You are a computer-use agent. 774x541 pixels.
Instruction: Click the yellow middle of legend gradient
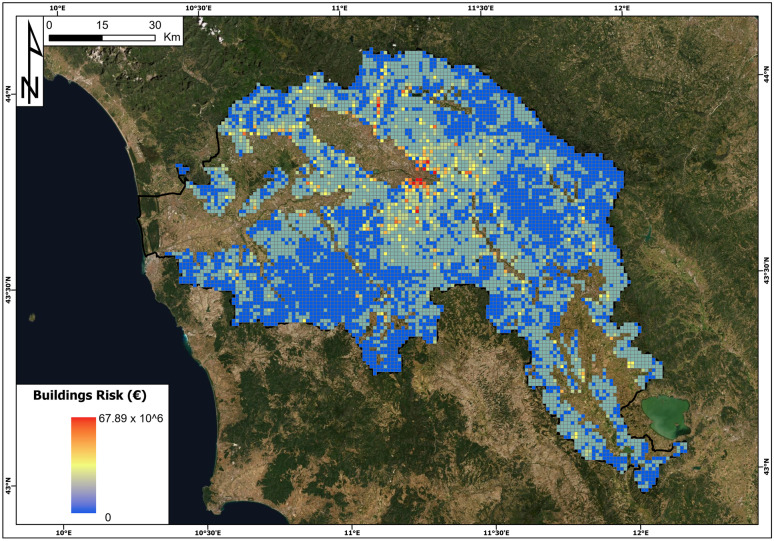[83, 466]
